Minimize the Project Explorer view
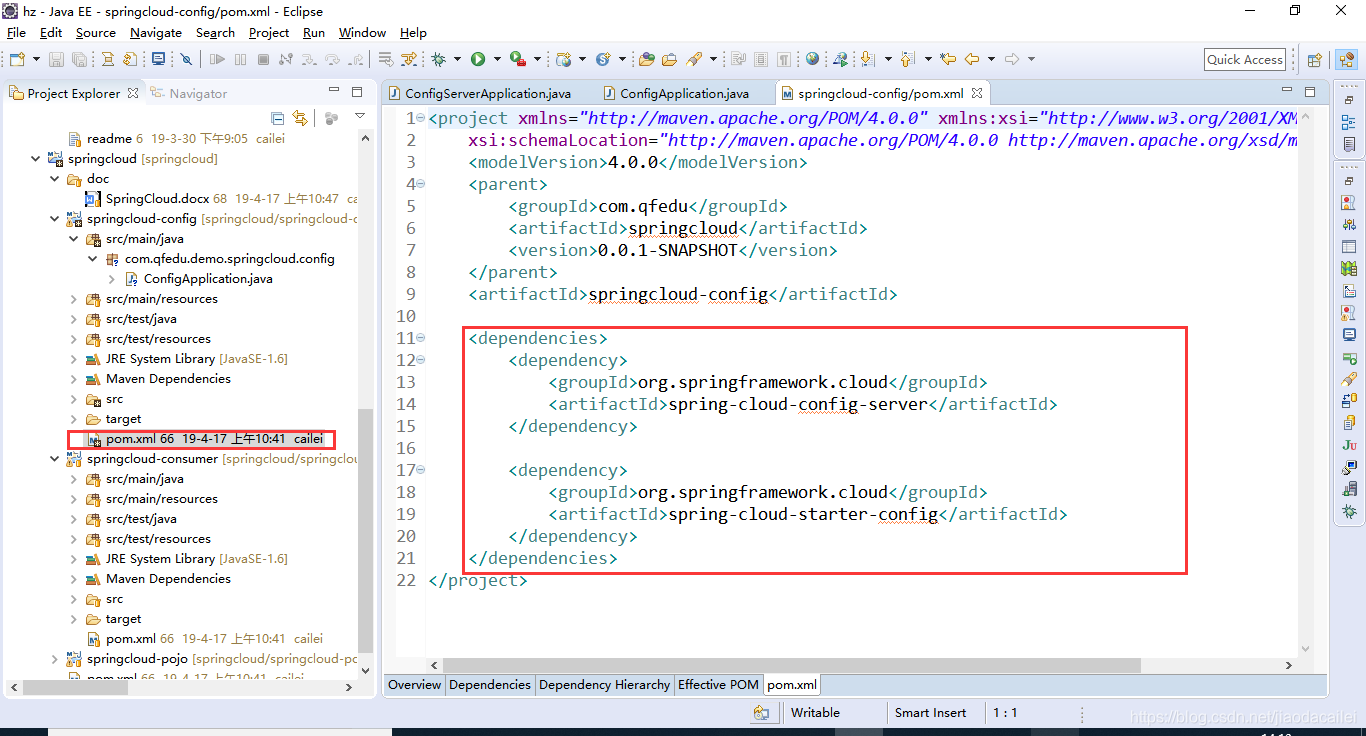1366x736 pixels. coord(334,92)
